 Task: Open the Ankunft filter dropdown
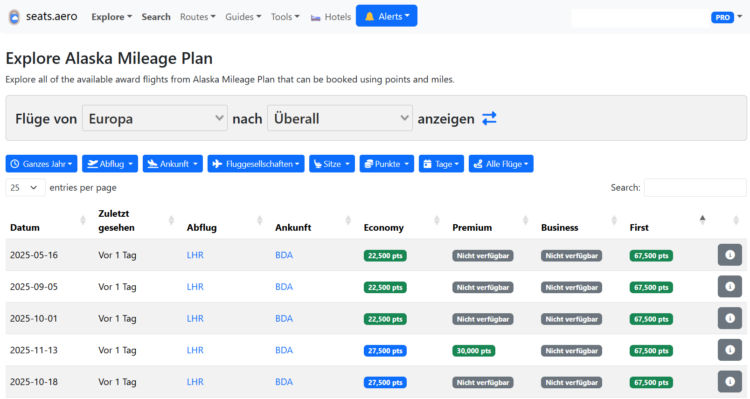click(173, 164)
